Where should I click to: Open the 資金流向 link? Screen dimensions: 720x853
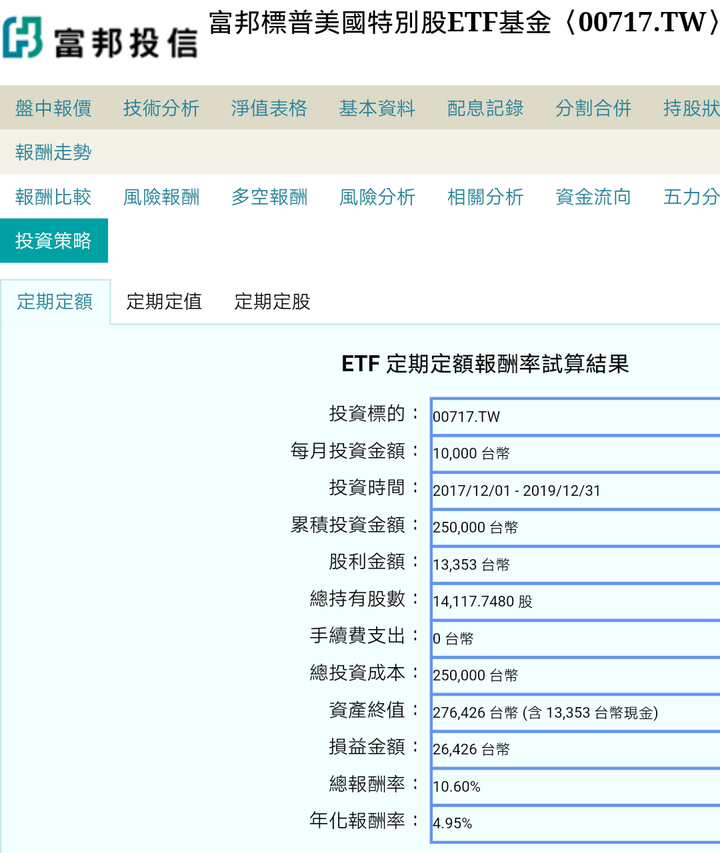point(593,197)
